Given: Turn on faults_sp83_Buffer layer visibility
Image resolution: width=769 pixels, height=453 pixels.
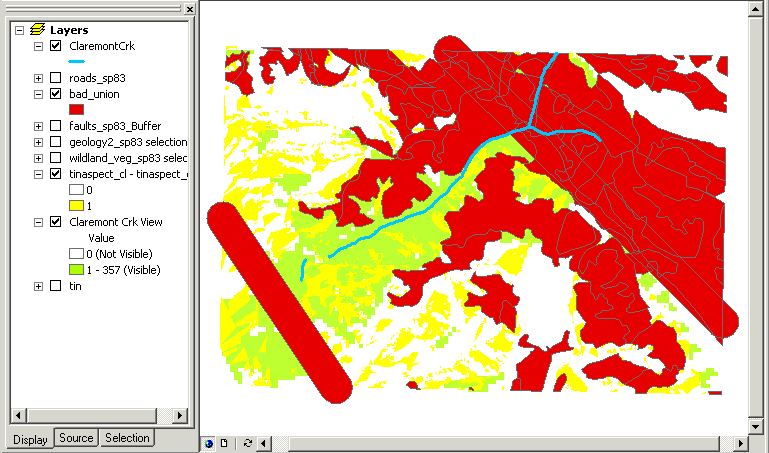Looking at the screenshot, I should tap(56, 126).
